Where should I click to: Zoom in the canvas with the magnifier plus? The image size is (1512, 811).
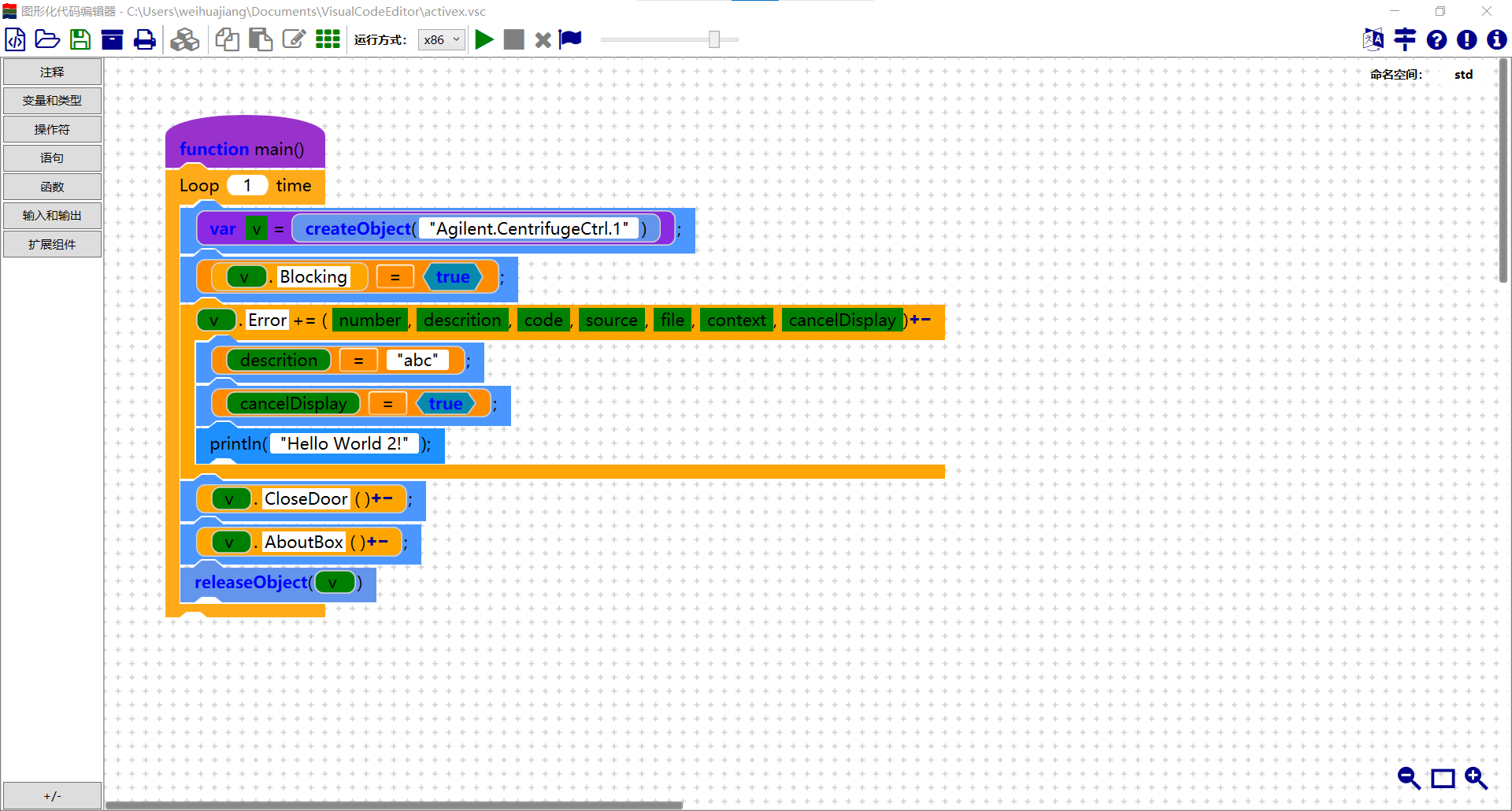pos(1476,778)
